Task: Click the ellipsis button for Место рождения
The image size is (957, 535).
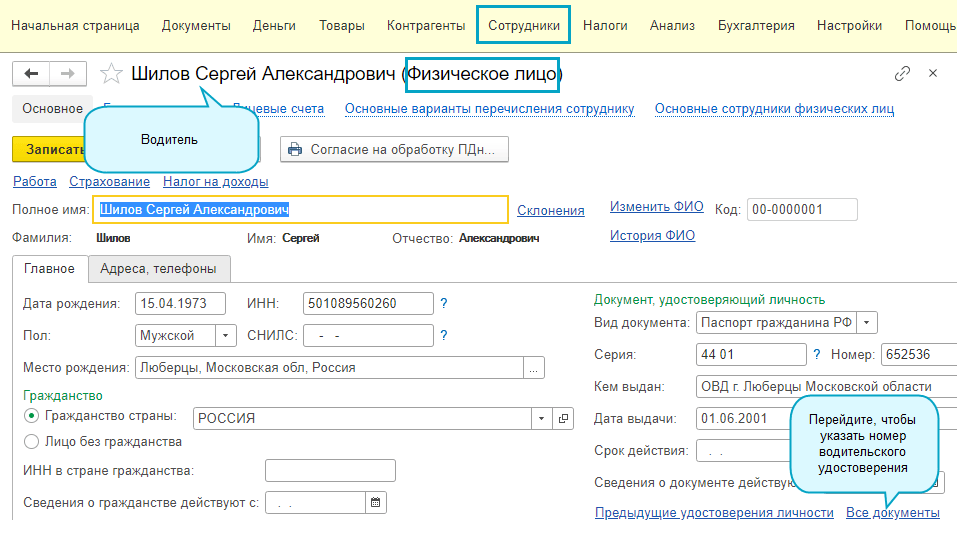Action: [534, 368]
